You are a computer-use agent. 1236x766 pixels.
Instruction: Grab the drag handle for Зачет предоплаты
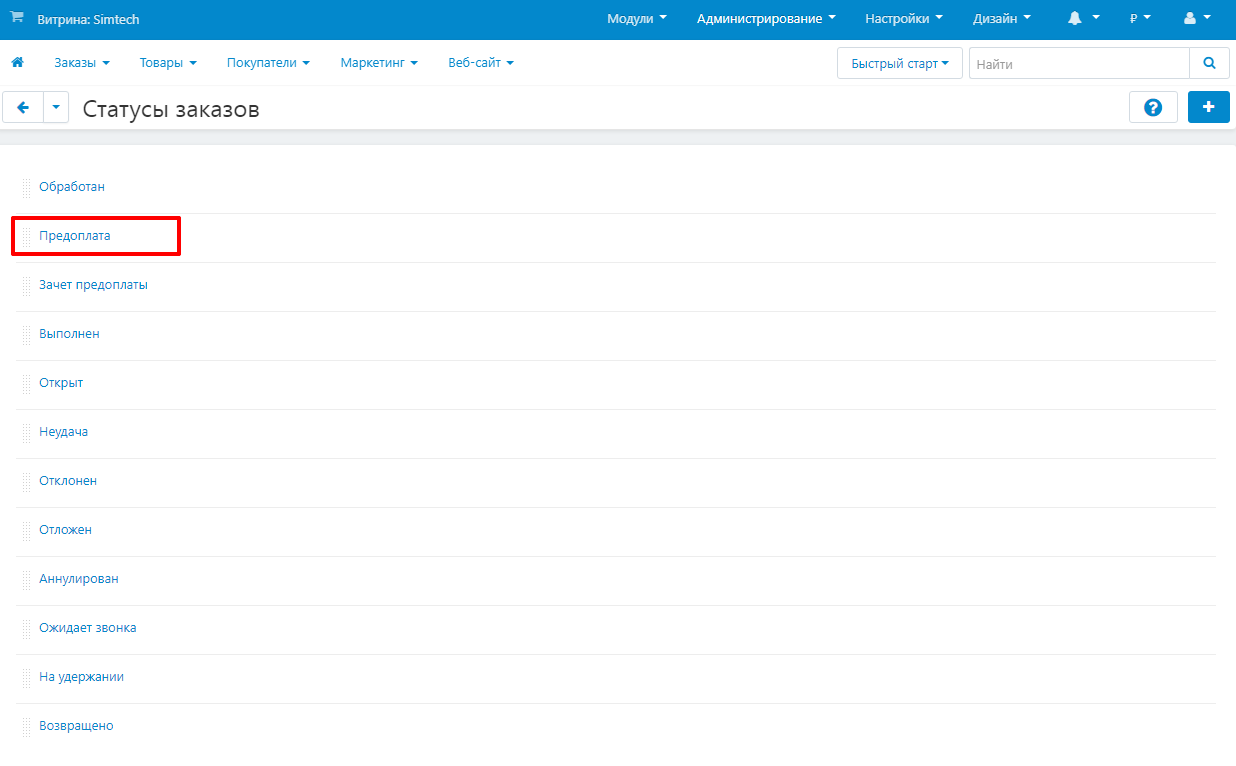coord(27,286)
